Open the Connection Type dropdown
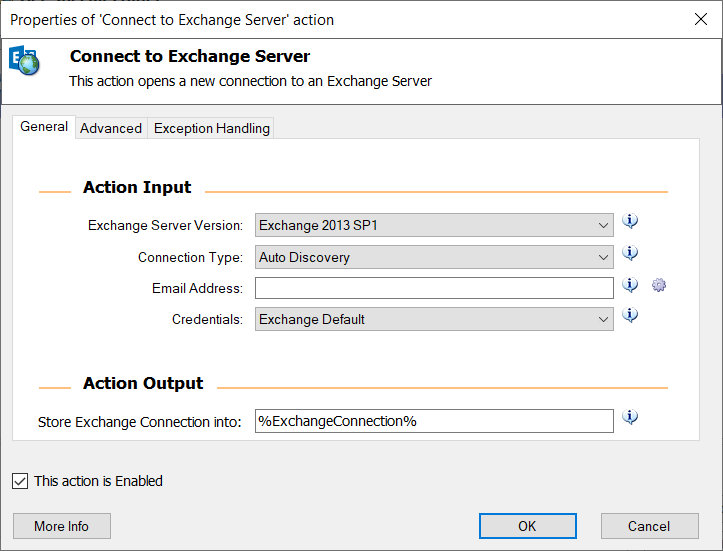The height and width of the screenshot is (551, 723). tap(434, 257)
